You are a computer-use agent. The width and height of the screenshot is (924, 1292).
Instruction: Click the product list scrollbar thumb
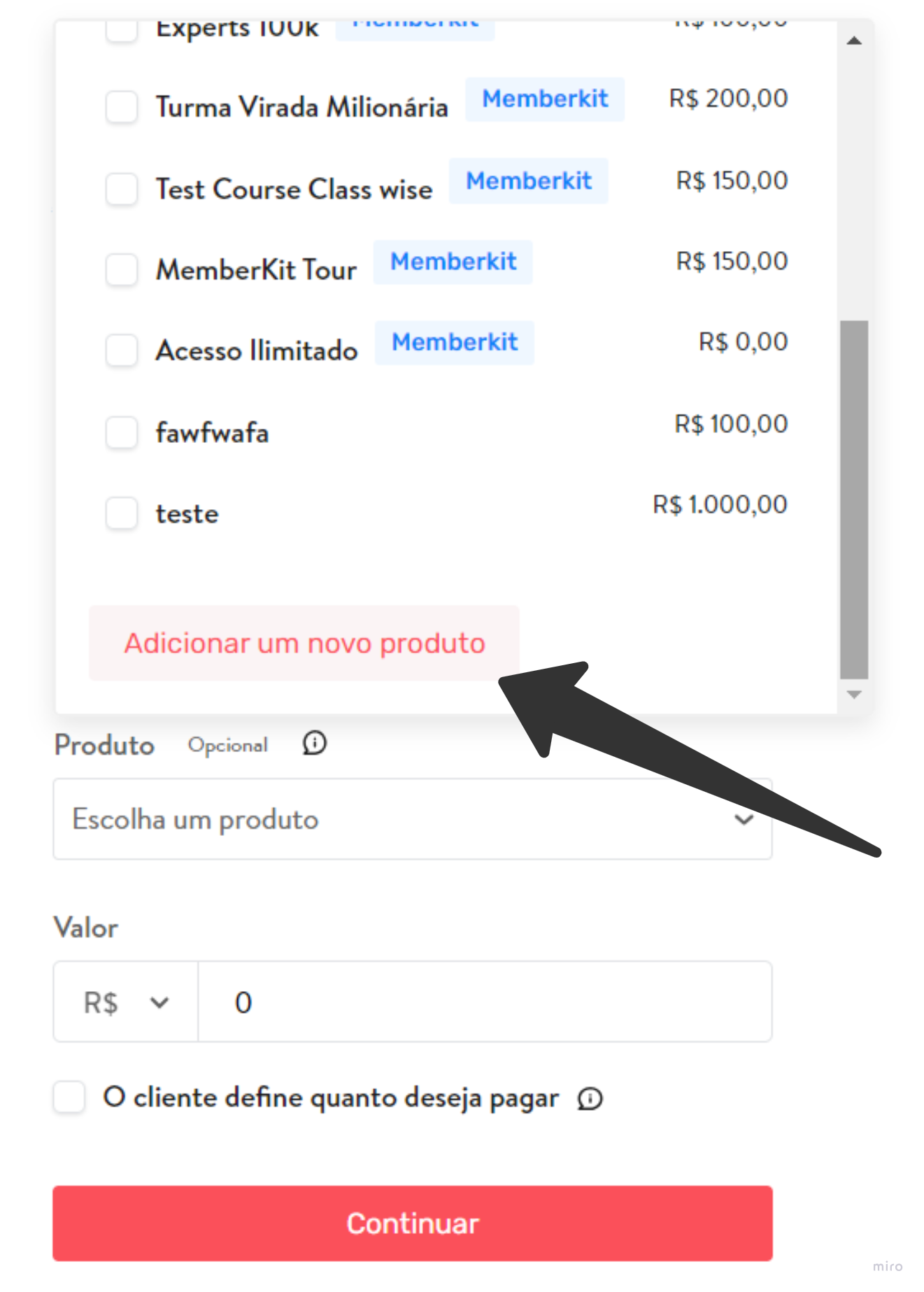point(854,499)
